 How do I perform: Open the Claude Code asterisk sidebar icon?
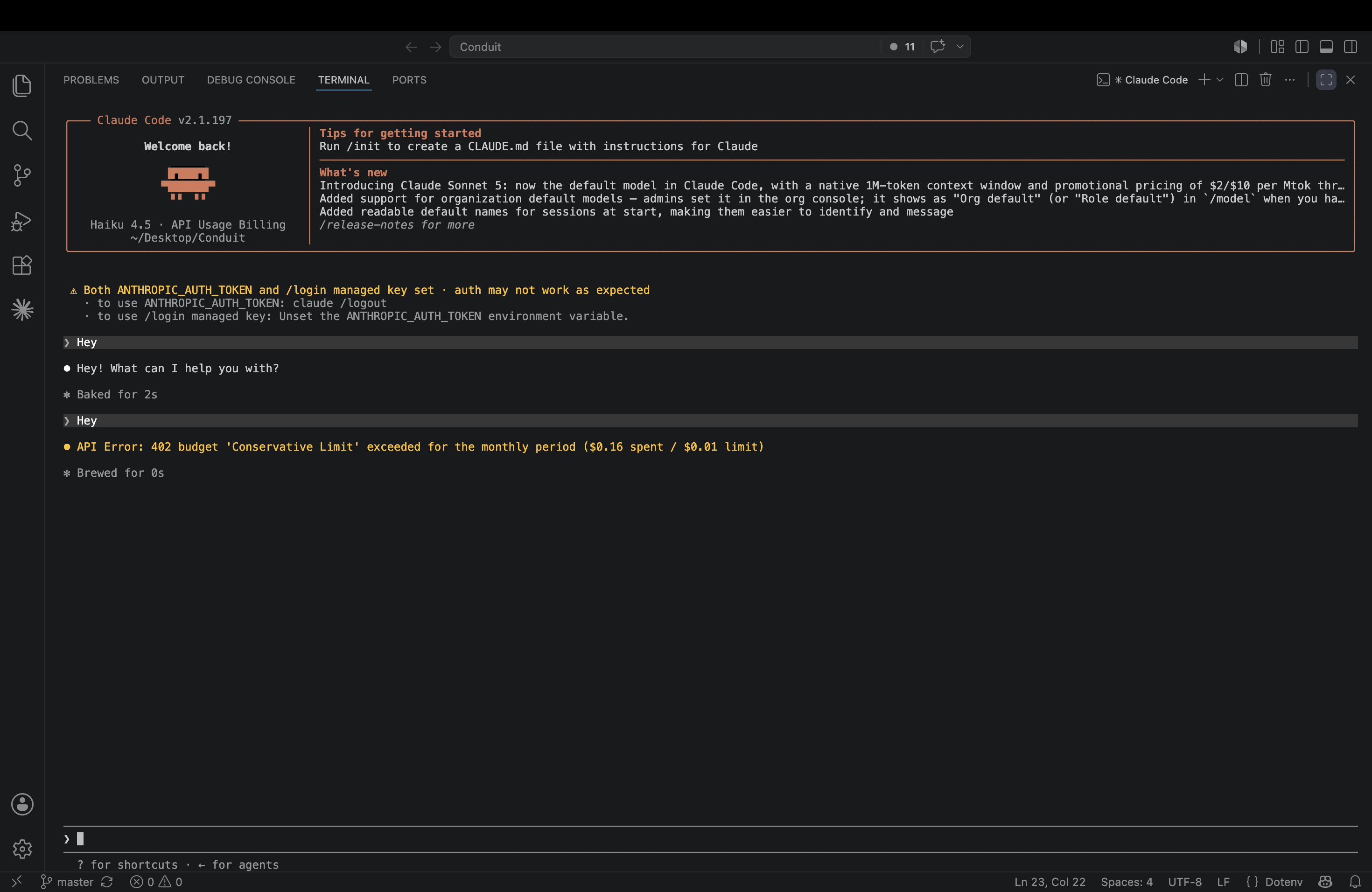22,310
